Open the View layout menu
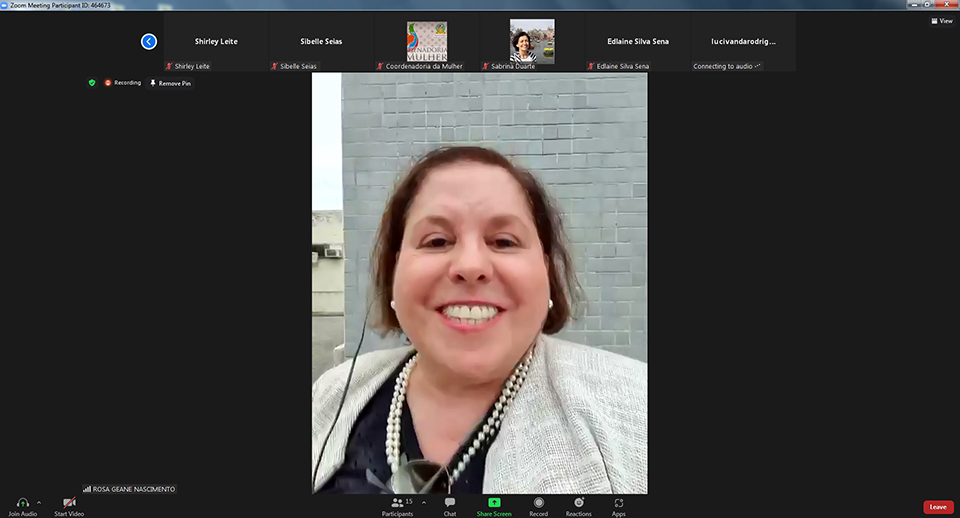The image size is (960, 518). [941, 20]
